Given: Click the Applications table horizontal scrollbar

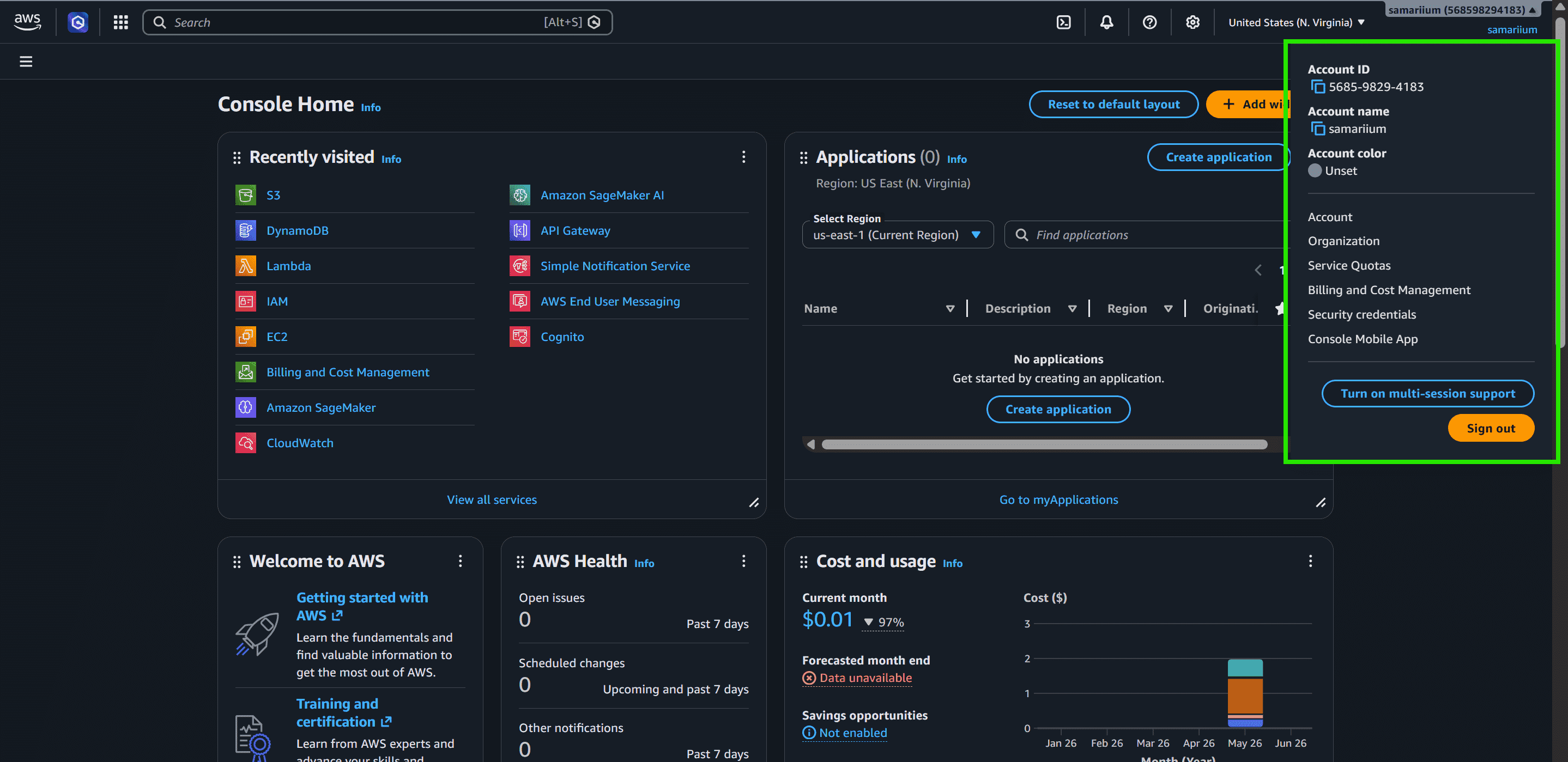Looking at the screenshot, I should [1045, 444].
